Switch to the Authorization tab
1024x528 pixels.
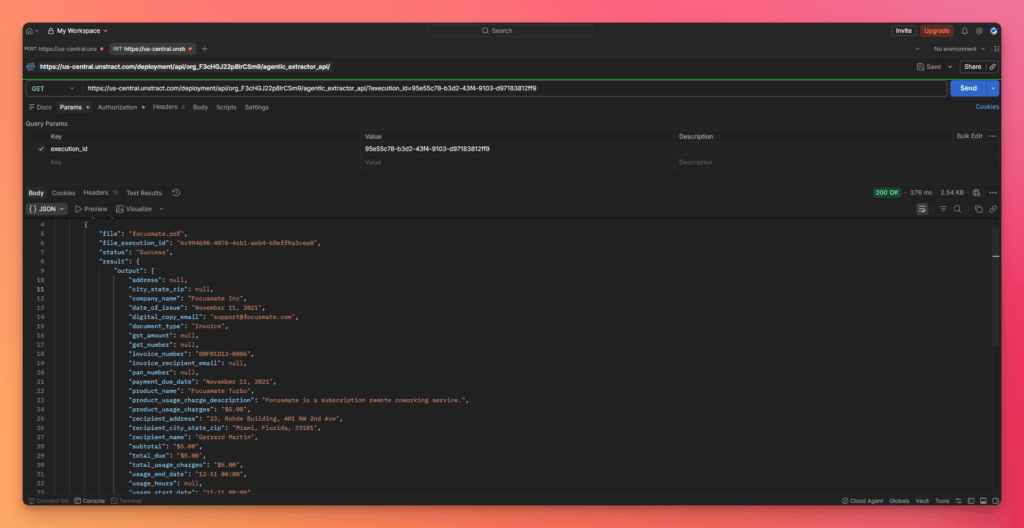(118, 107)
